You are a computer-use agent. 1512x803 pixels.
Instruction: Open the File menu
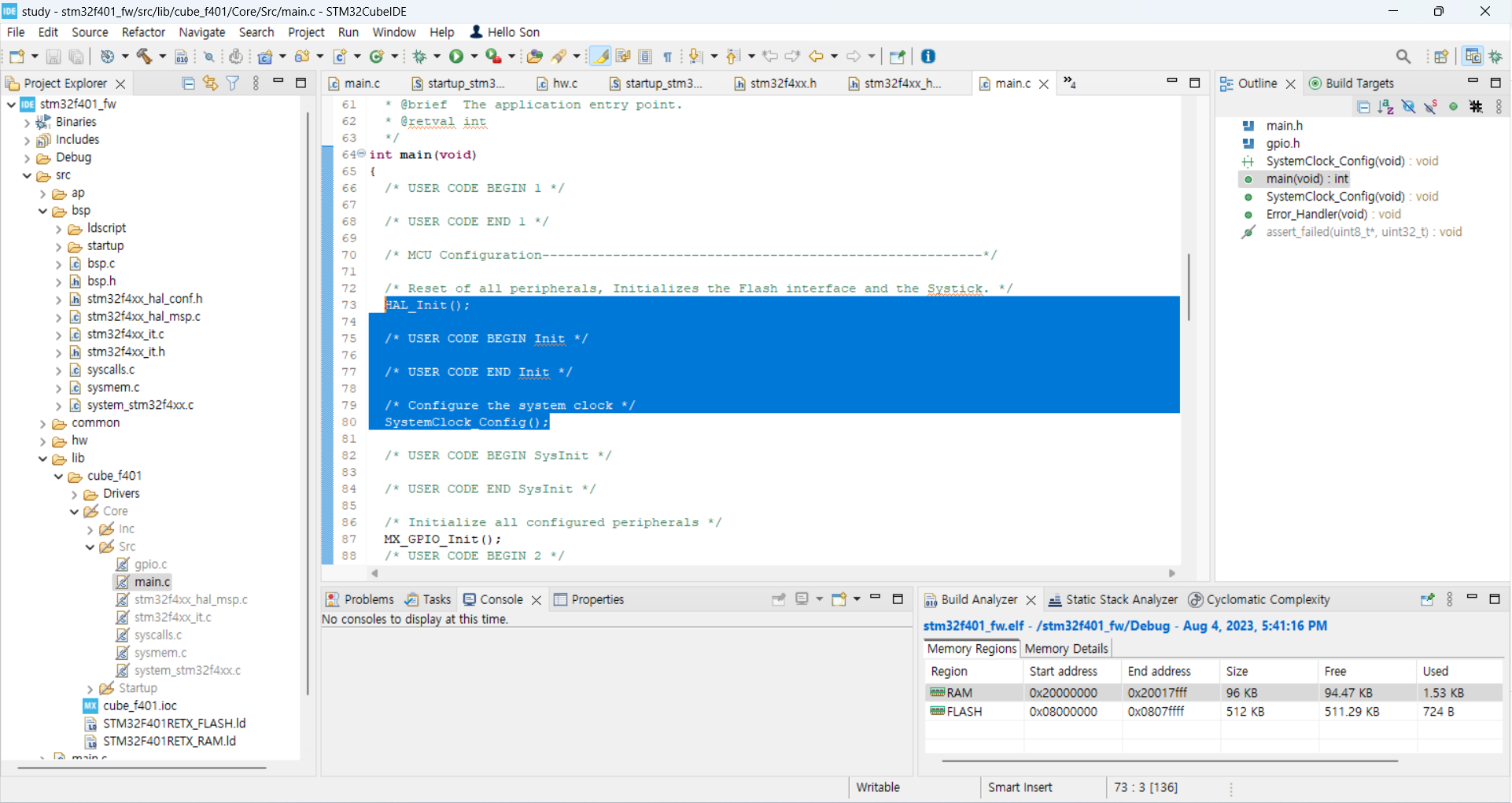[16, 32]
